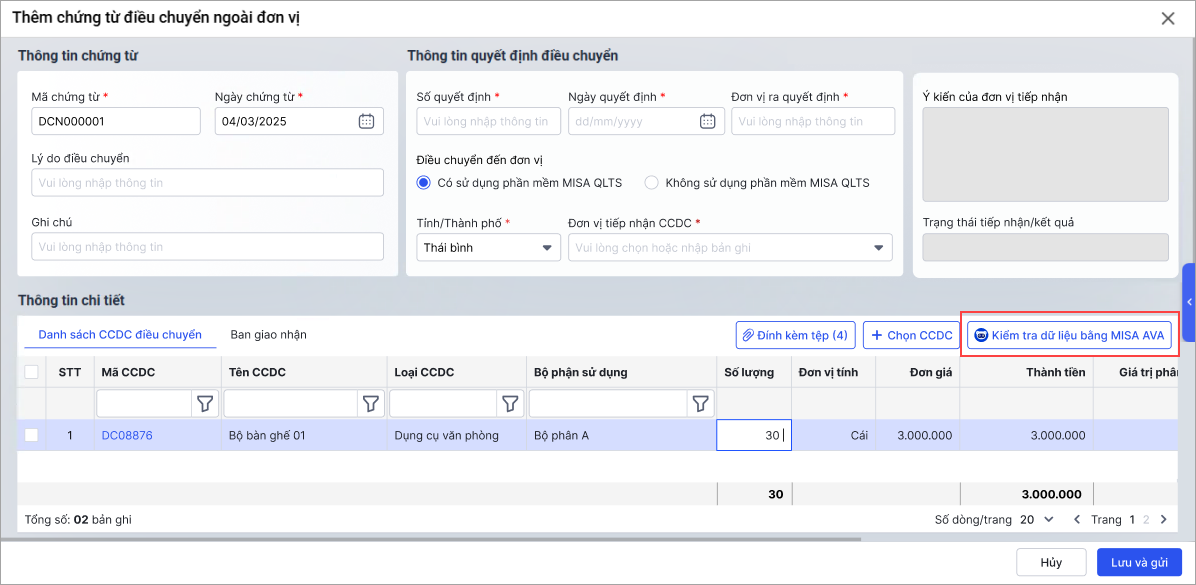
Task: Click the Lý do điều chuyển input field
Action: click(207, 183)
